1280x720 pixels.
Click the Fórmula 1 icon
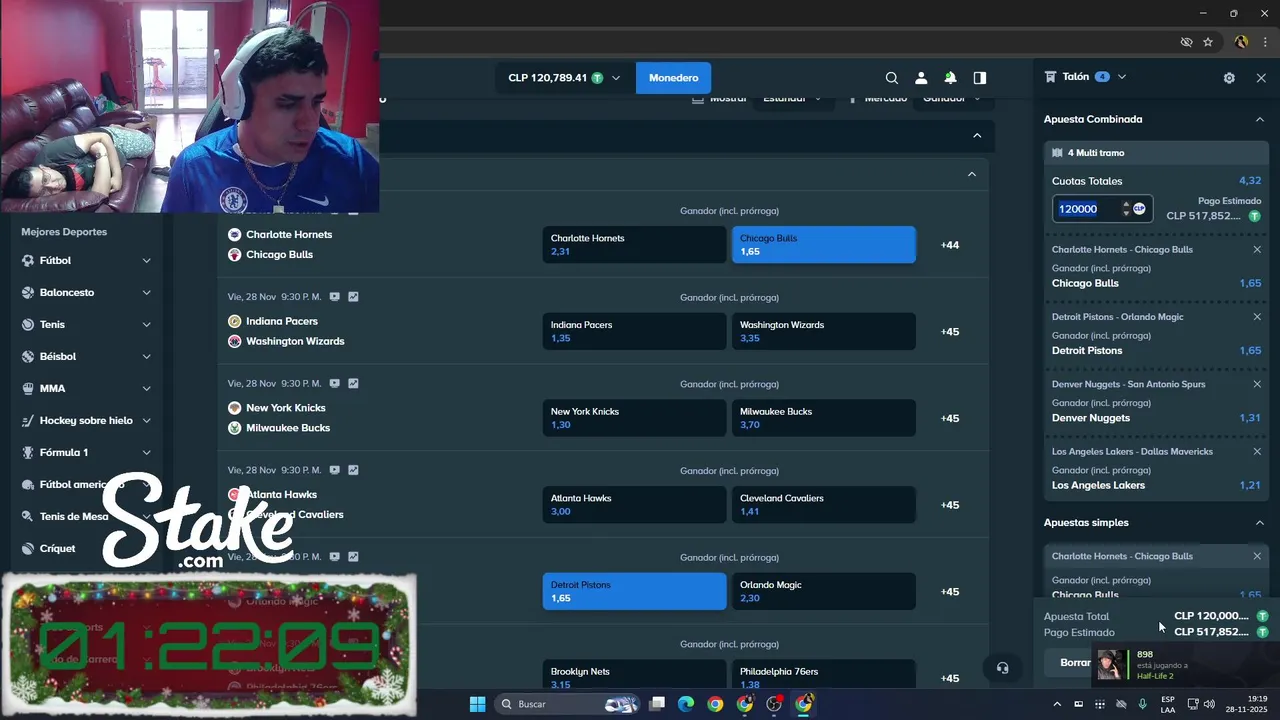click(x=28, y=452)
